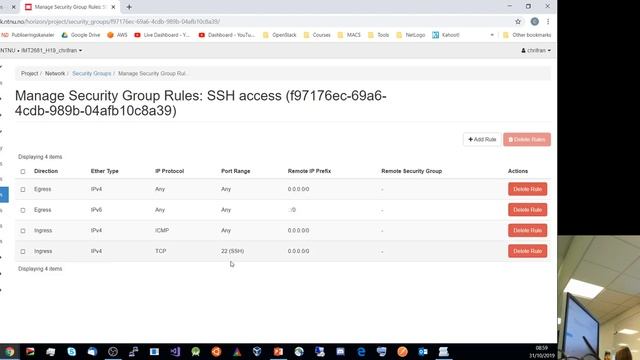Check the Egress IPv6 rule checkbox
640x360 pixels.
23,210
